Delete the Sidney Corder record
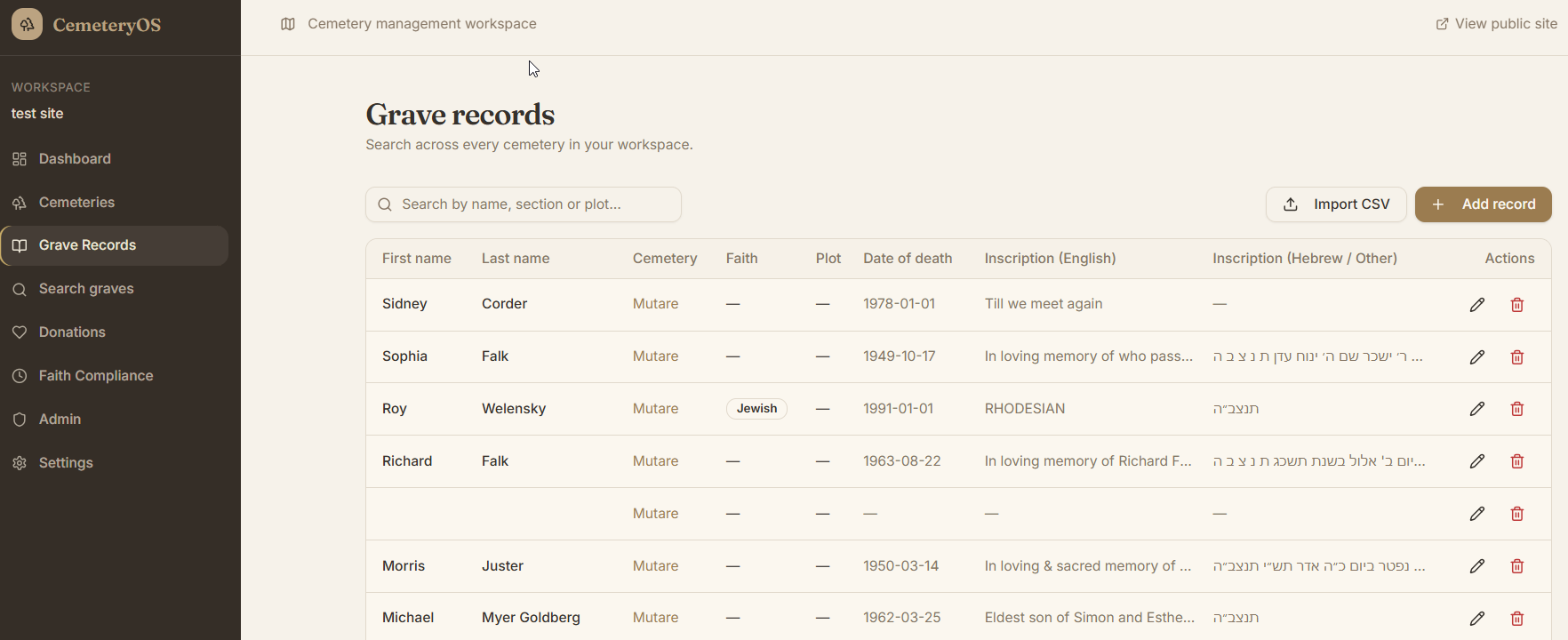This screenshot has width=1568, height=640. (x=1517, y=305)
